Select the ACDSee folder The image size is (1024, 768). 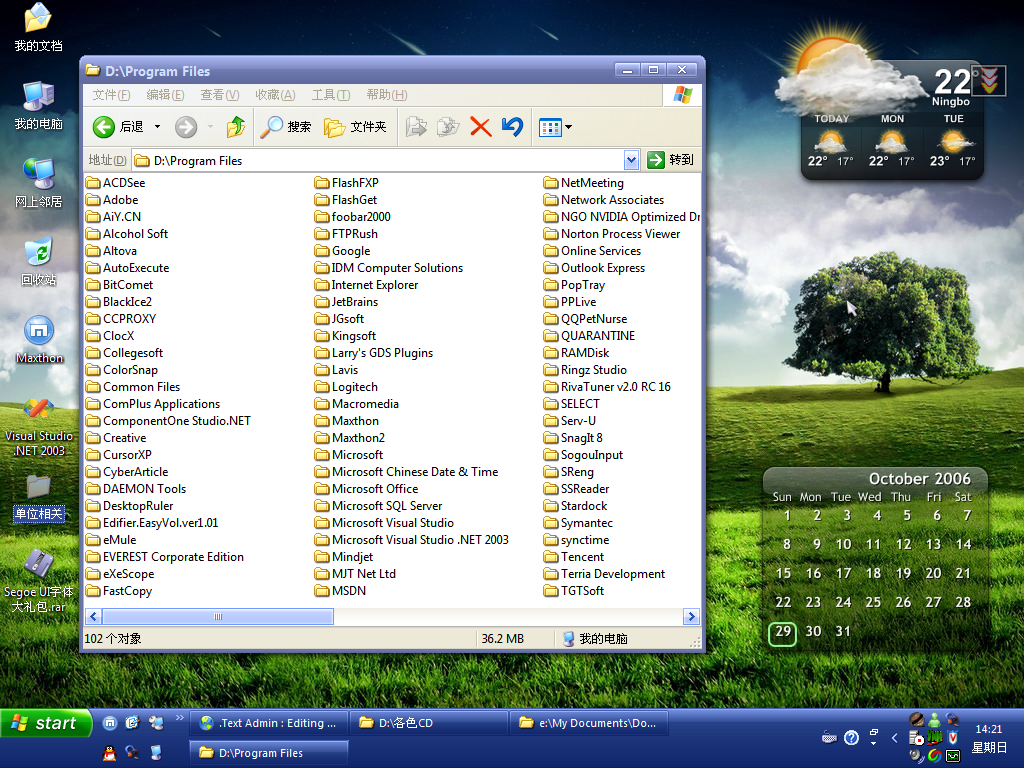[116, 183]
